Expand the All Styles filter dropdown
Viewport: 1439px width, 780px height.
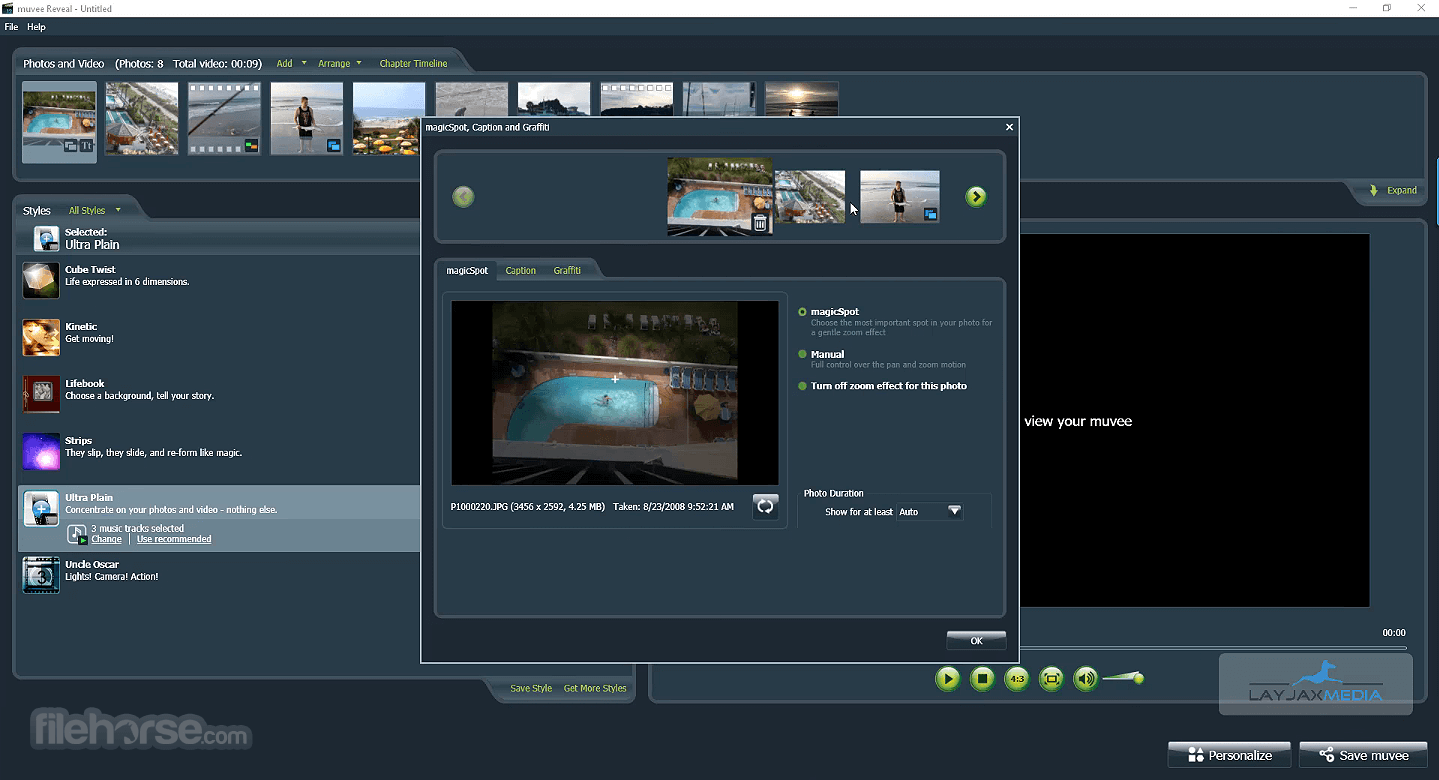(94, 210)
